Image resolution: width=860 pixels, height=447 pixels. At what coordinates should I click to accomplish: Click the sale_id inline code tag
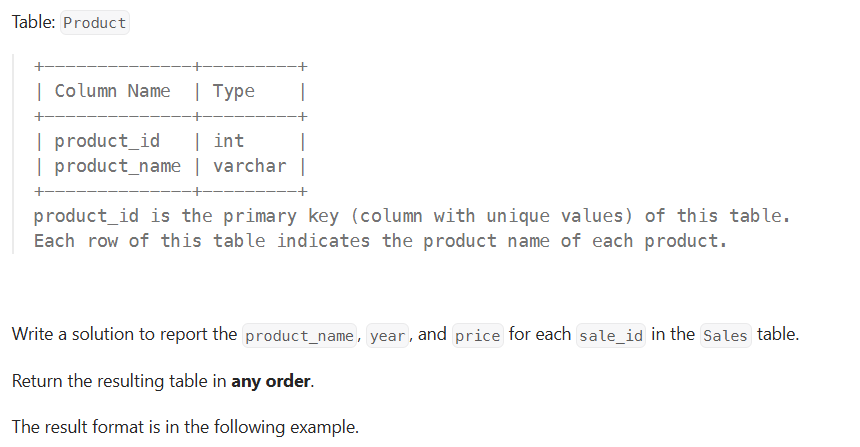(612, 336)
